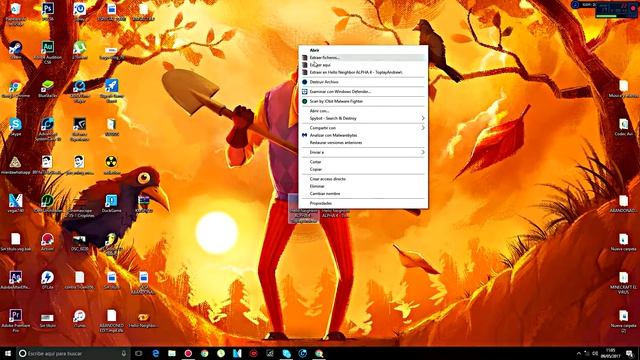The image size is (640, 360).
Task: Open File Explorer from the taskbar
Action: 172,353
